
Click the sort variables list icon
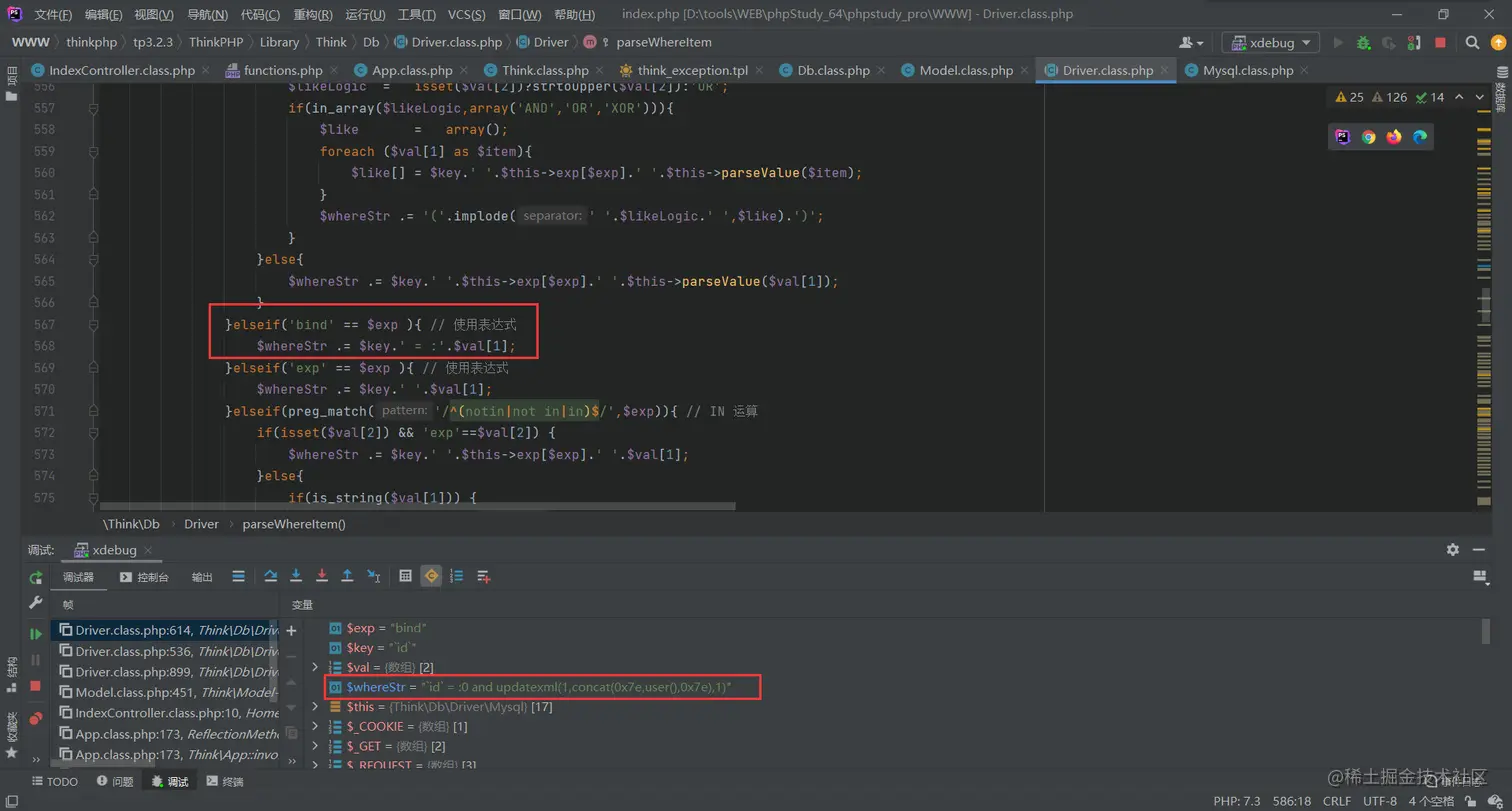coord(457,576)
